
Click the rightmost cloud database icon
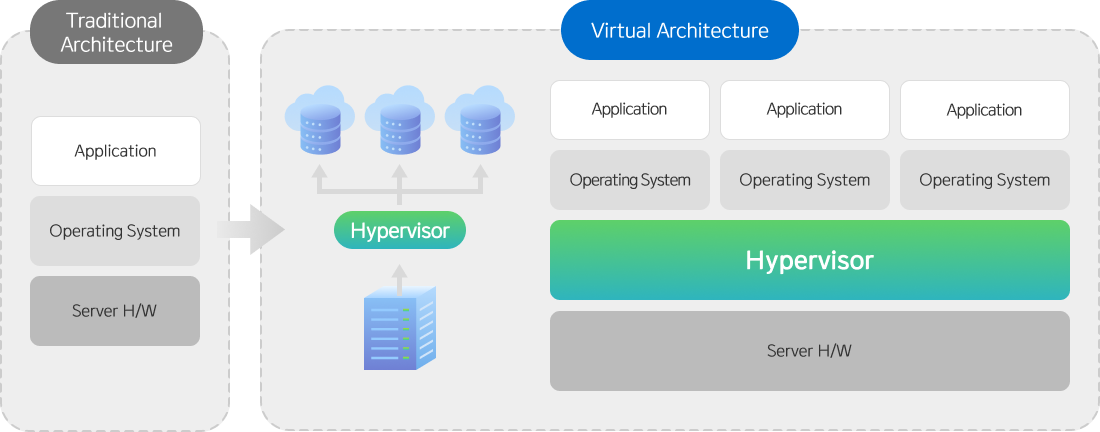click(480, 120)
